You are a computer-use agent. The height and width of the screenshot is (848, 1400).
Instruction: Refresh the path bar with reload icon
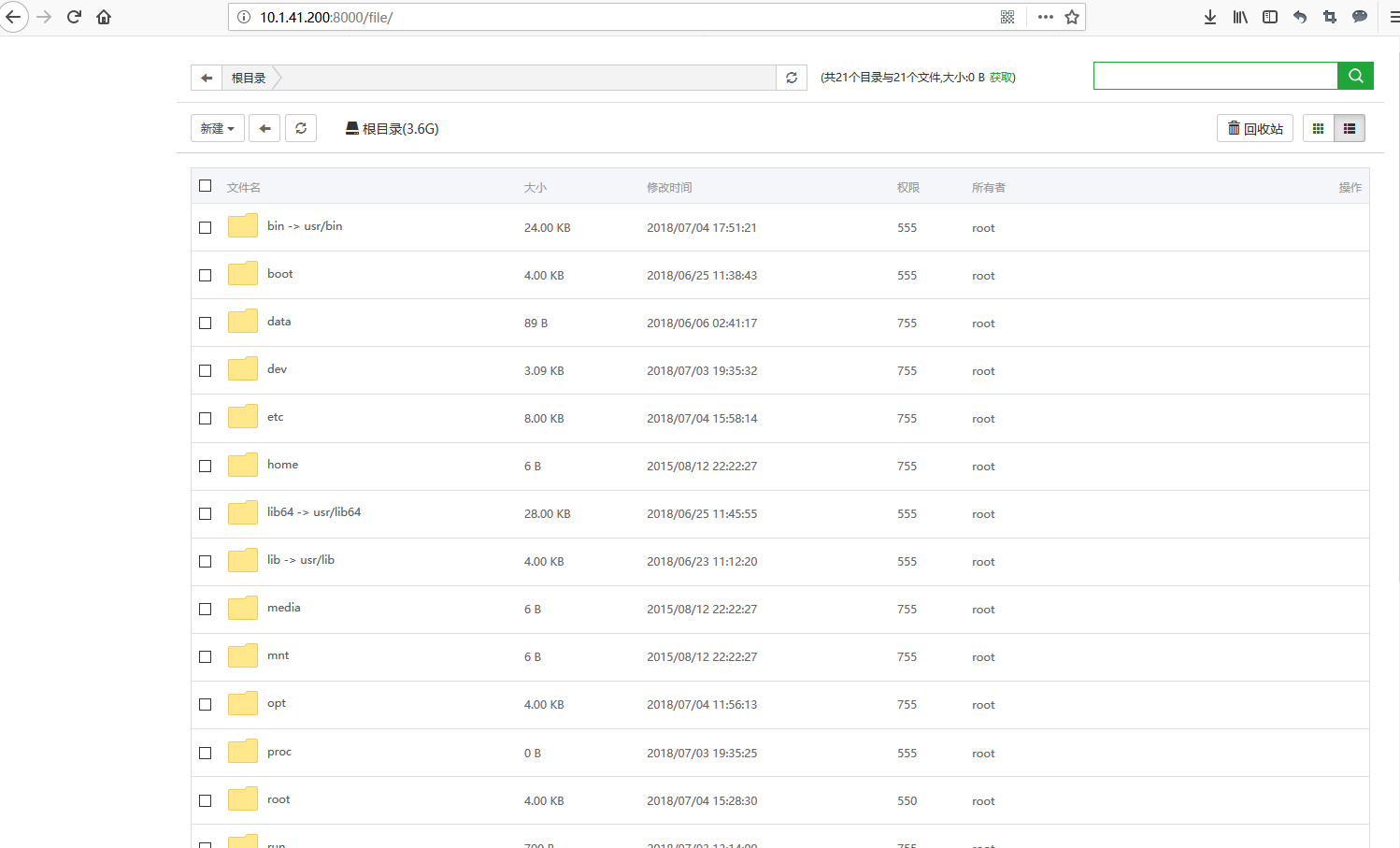coord(792,78)
